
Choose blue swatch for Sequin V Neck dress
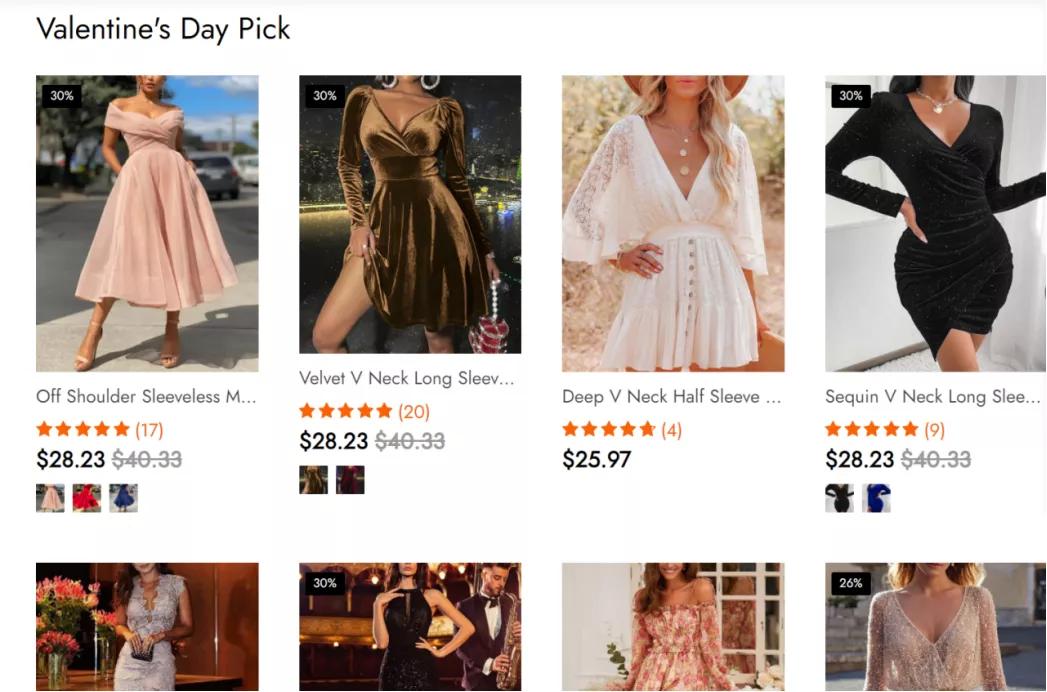877,498
